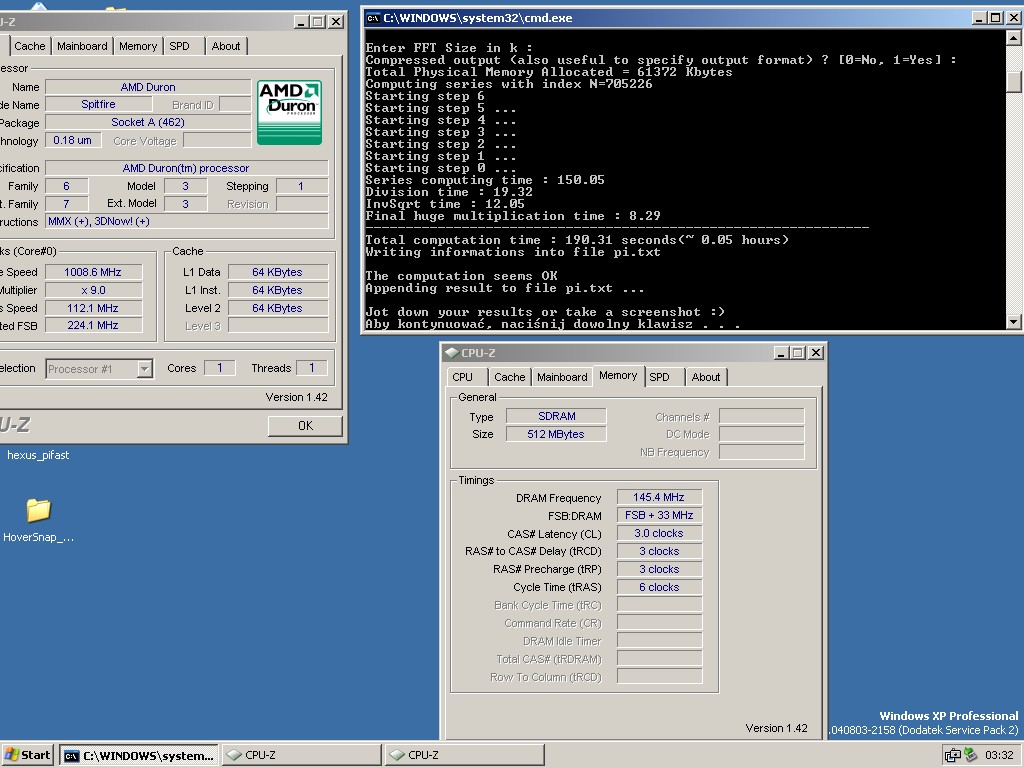Click the SDRAM memory type field

(x=556, y=416)
